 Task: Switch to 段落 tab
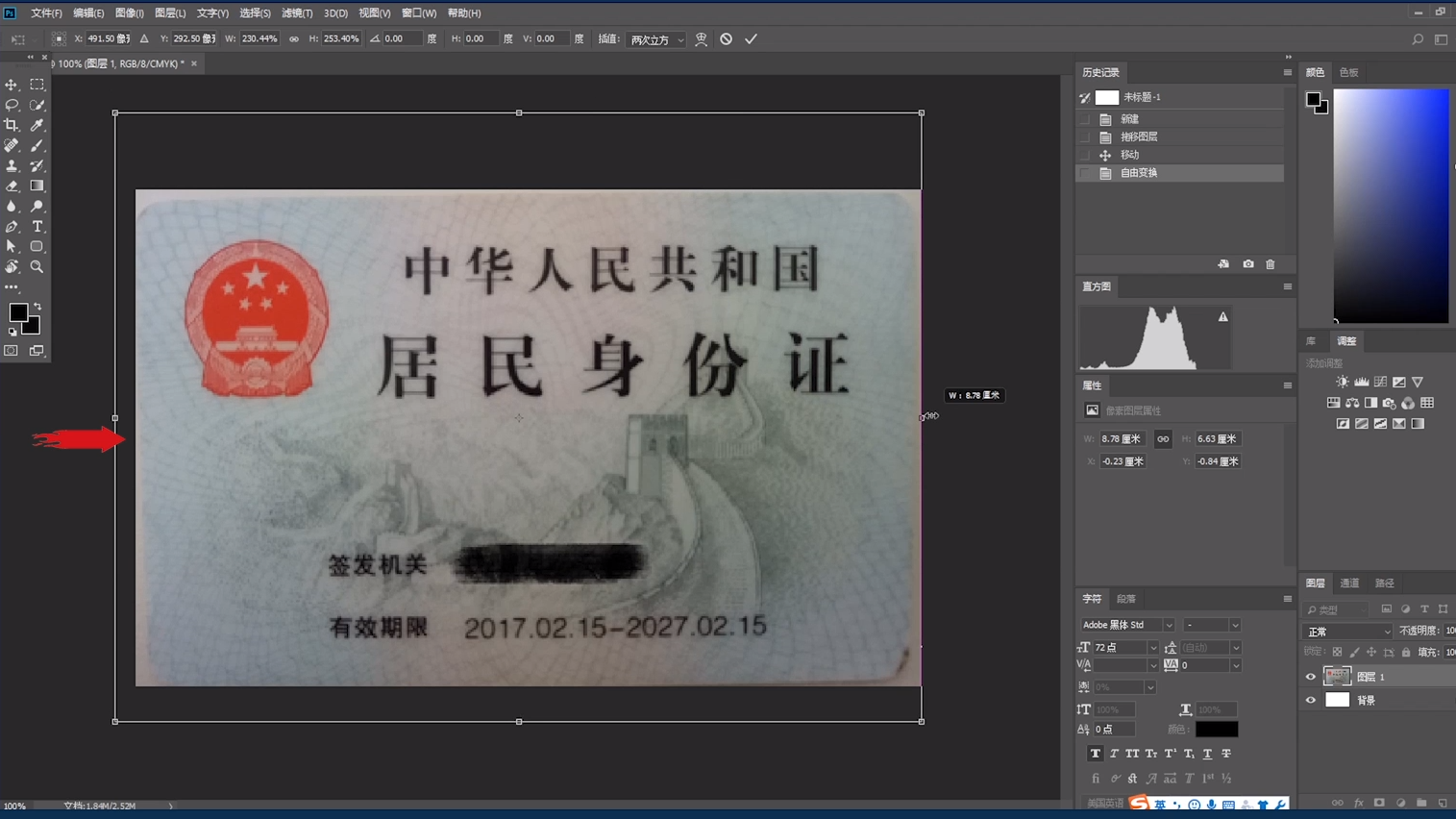tap(1125, 599)
